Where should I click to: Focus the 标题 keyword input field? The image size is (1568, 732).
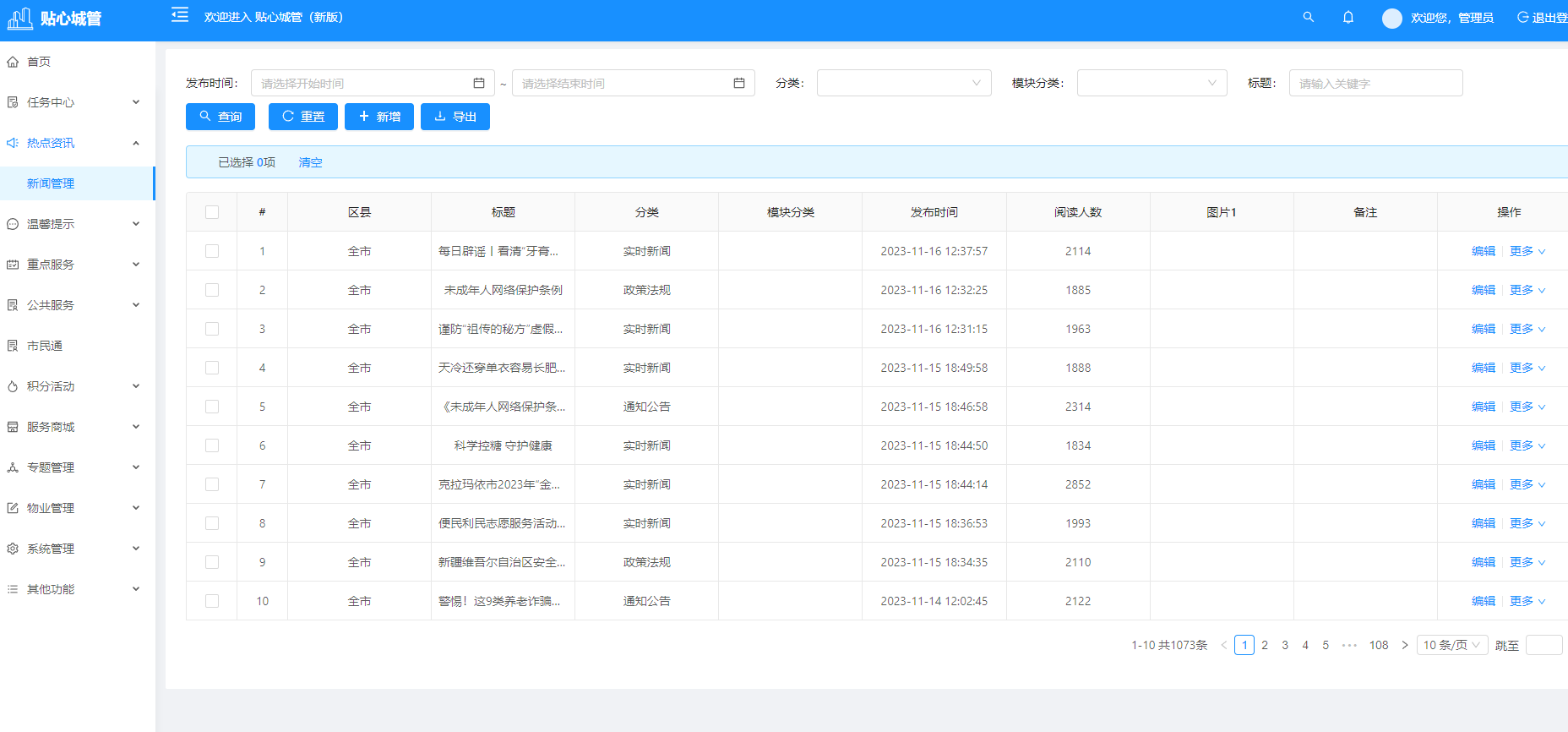click(x=1375, y=83)
